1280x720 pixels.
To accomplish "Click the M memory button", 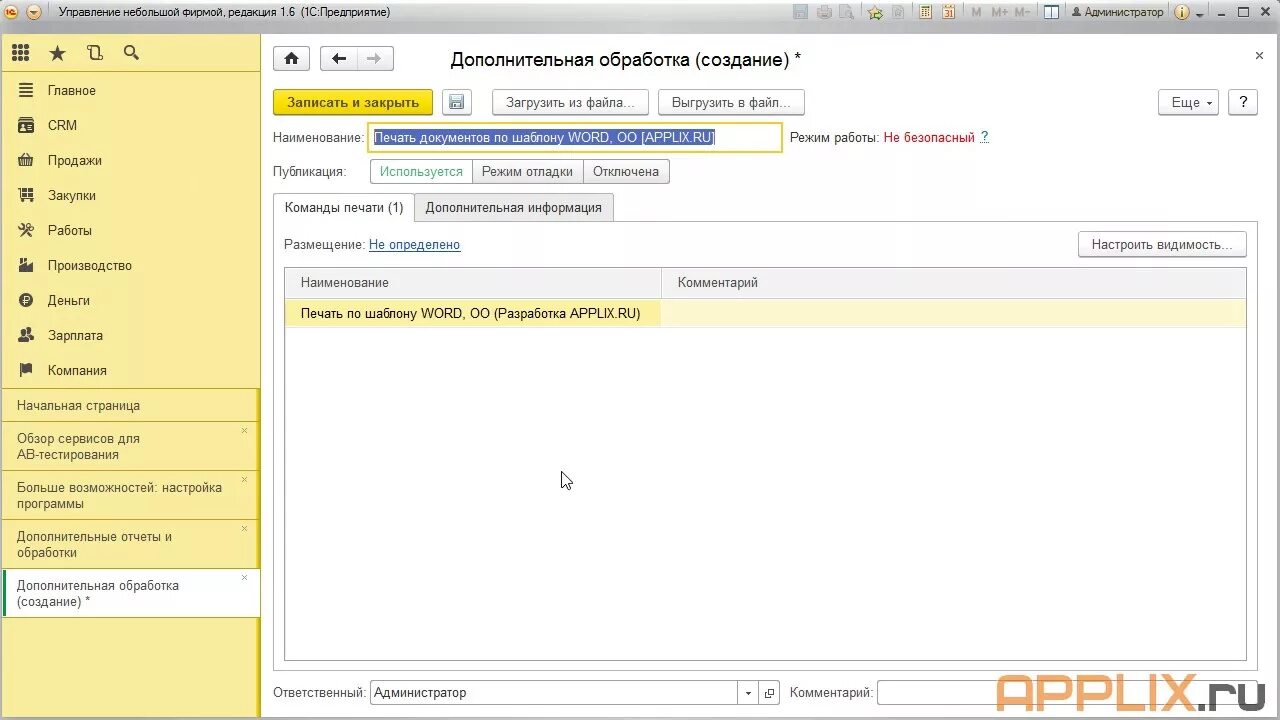I will (976, 12).
